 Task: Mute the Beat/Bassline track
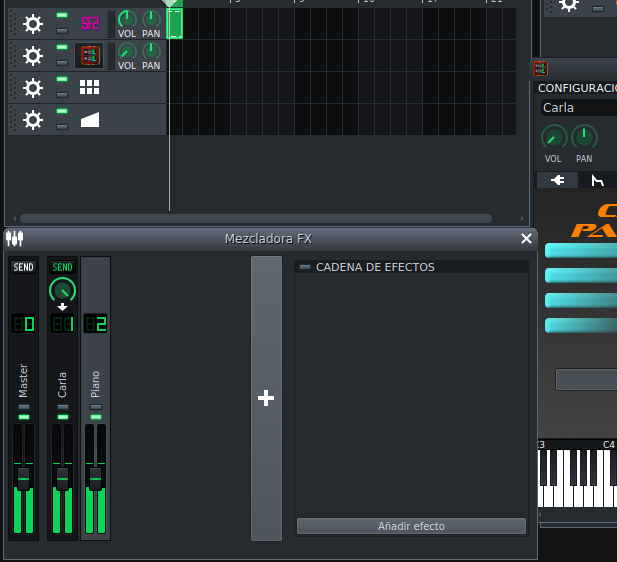tap(62, 79)
